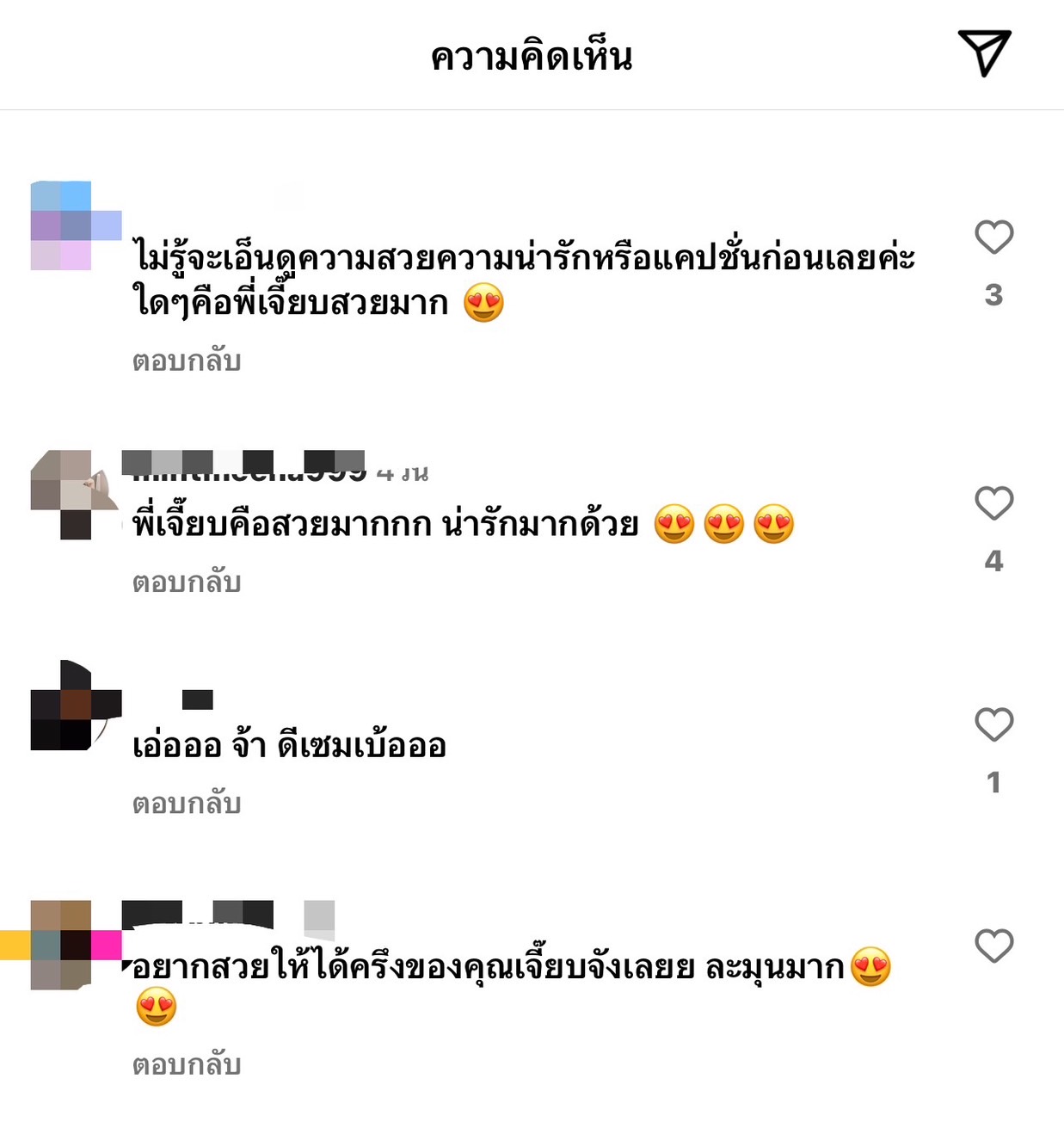Screen dimensions: 1064x1140
Task: Open third commenter's dark profile avatar
Action: click(x=76, y=706)
